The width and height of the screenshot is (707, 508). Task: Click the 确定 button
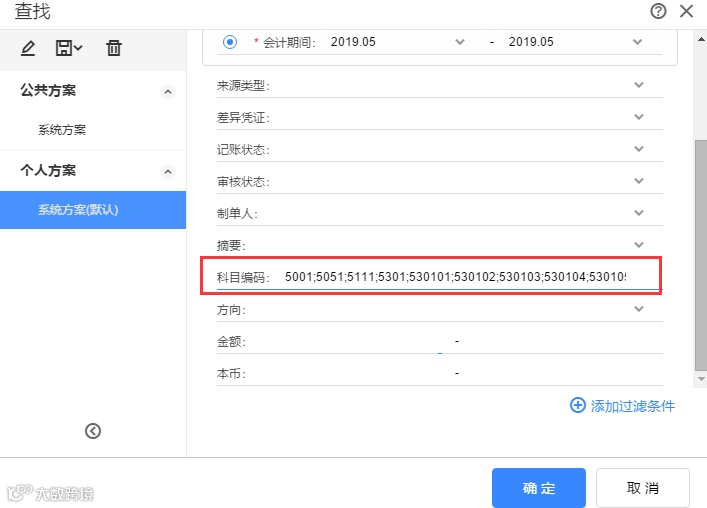pos(539,488)
